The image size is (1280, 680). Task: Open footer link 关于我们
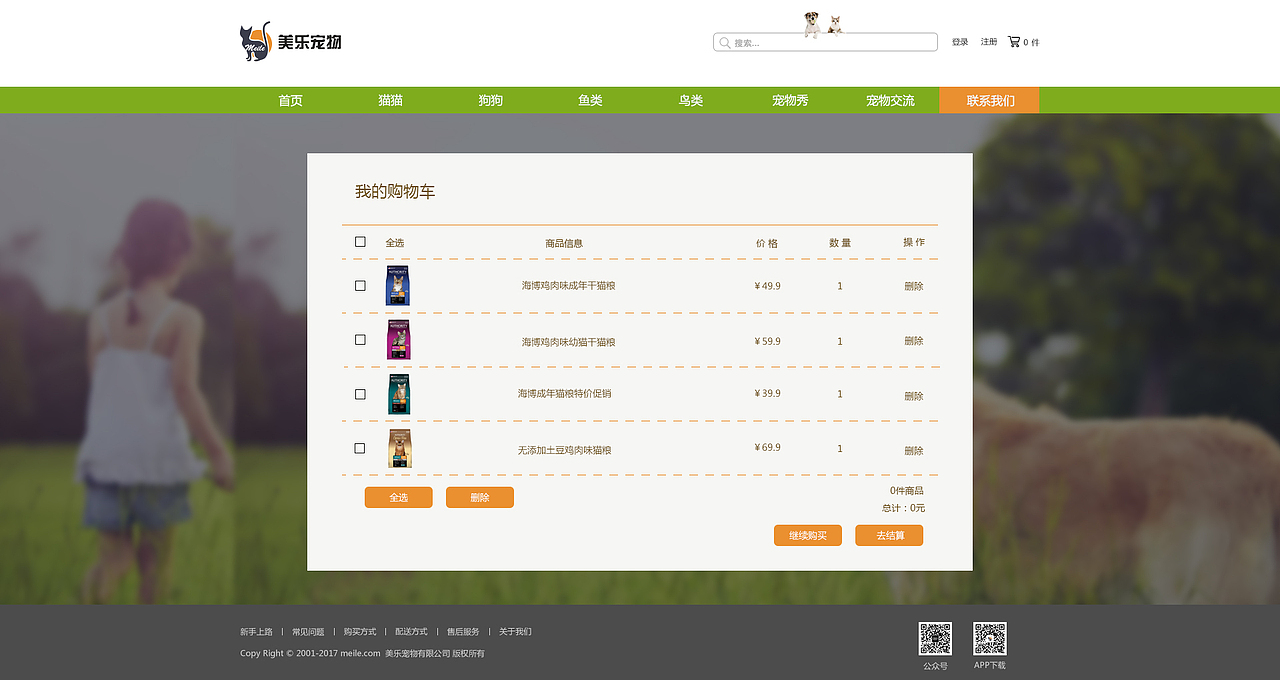(x=515, y=632)
